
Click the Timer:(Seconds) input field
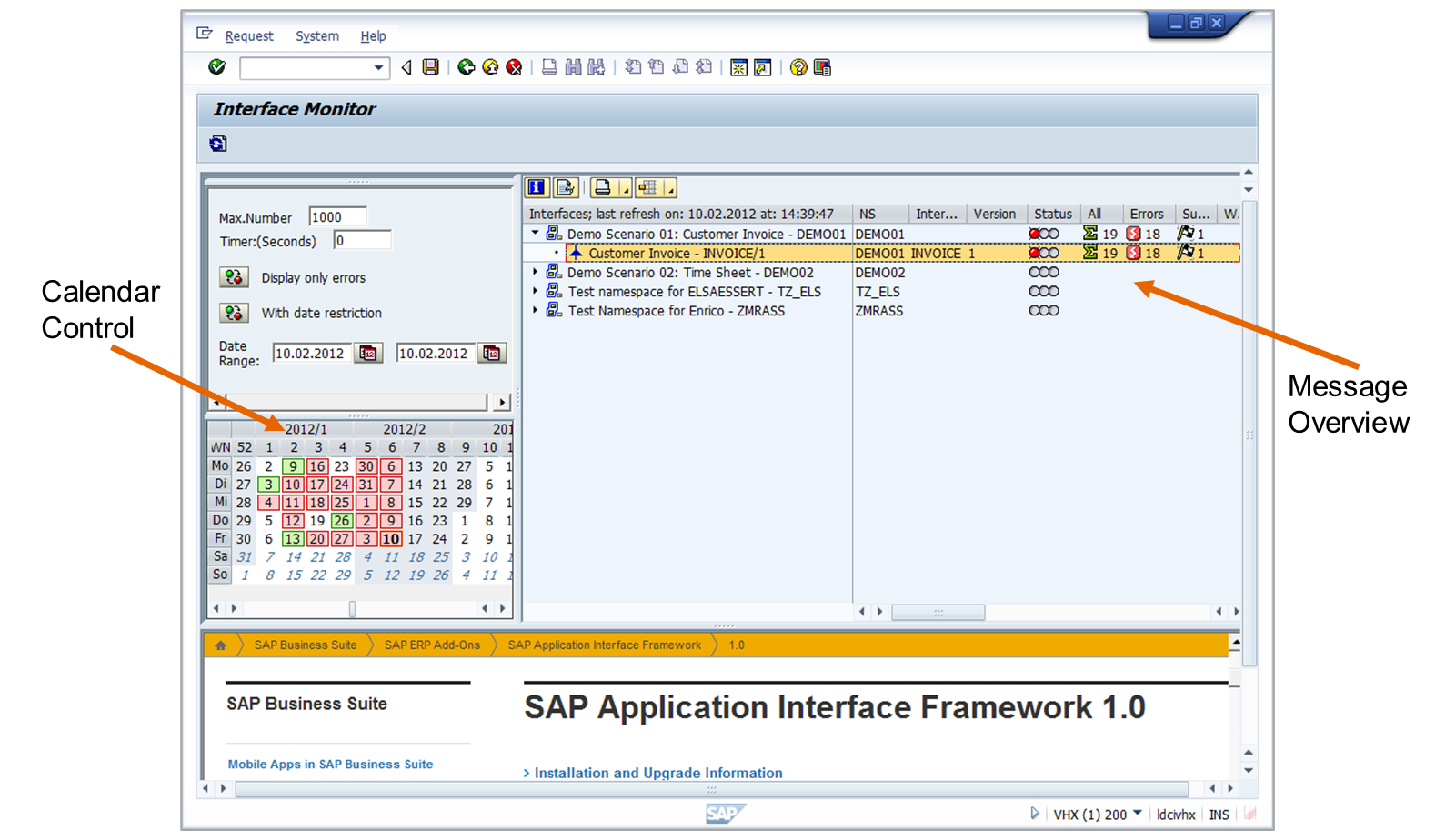coord(362,240)
